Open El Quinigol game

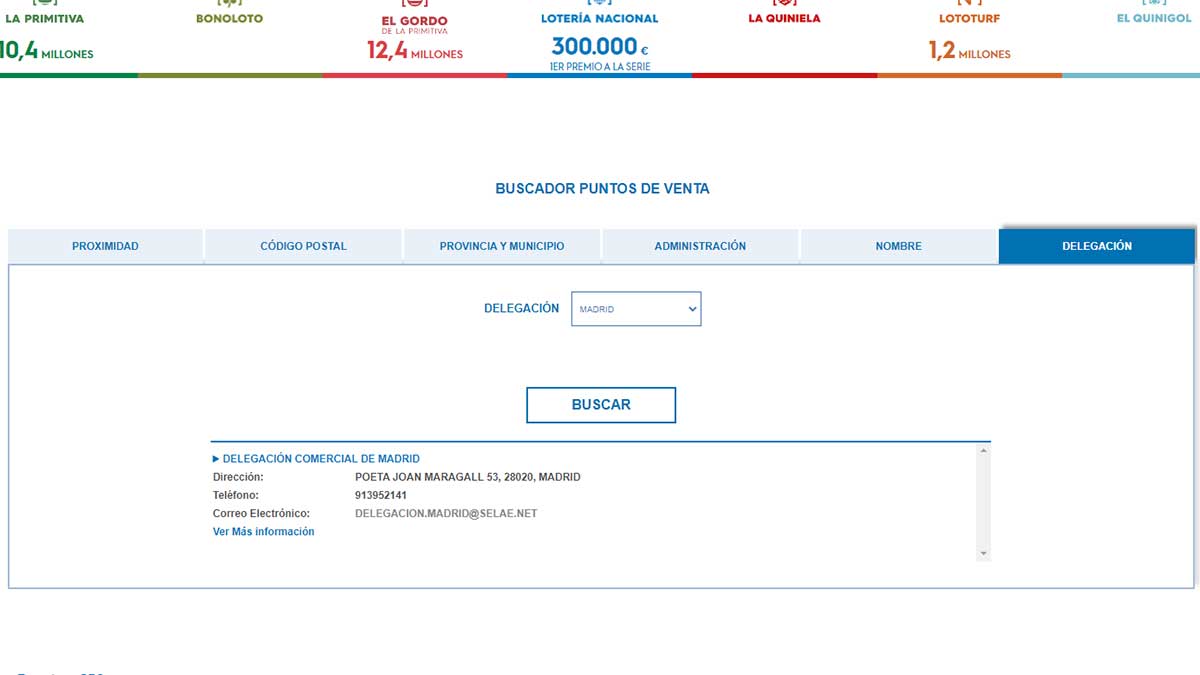[1154, 19]
